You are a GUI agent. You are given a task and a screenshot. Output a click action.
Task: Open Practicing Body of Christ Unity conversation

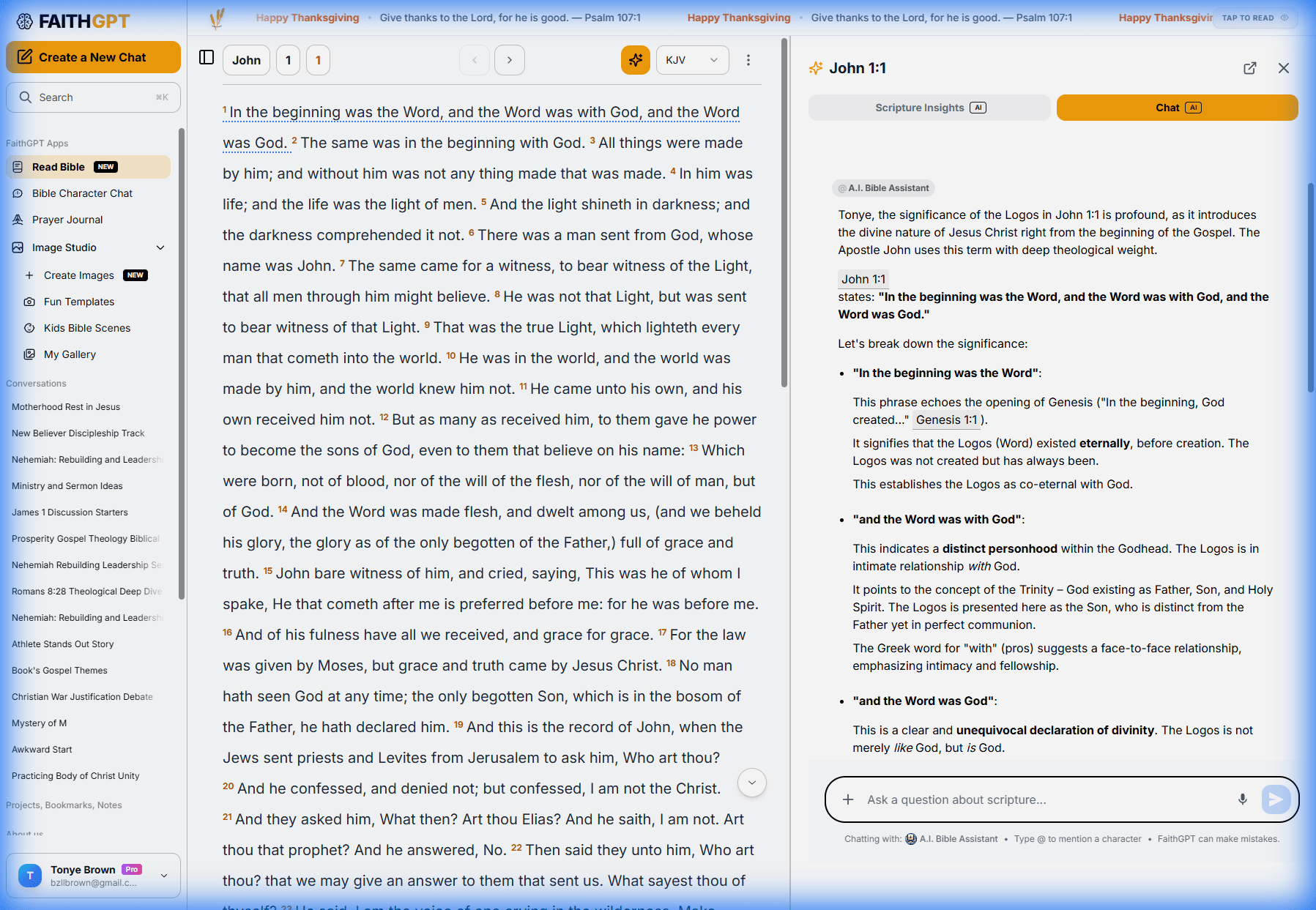coord(75,776)
